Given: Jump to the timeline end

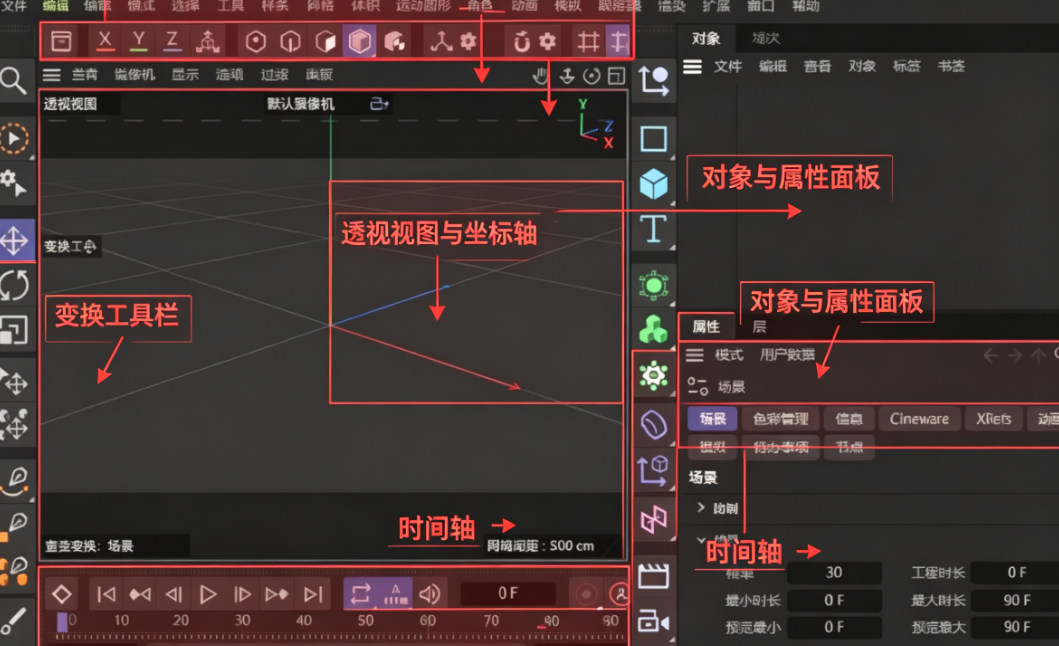Looking at the screenshot, I should point(313,595).
